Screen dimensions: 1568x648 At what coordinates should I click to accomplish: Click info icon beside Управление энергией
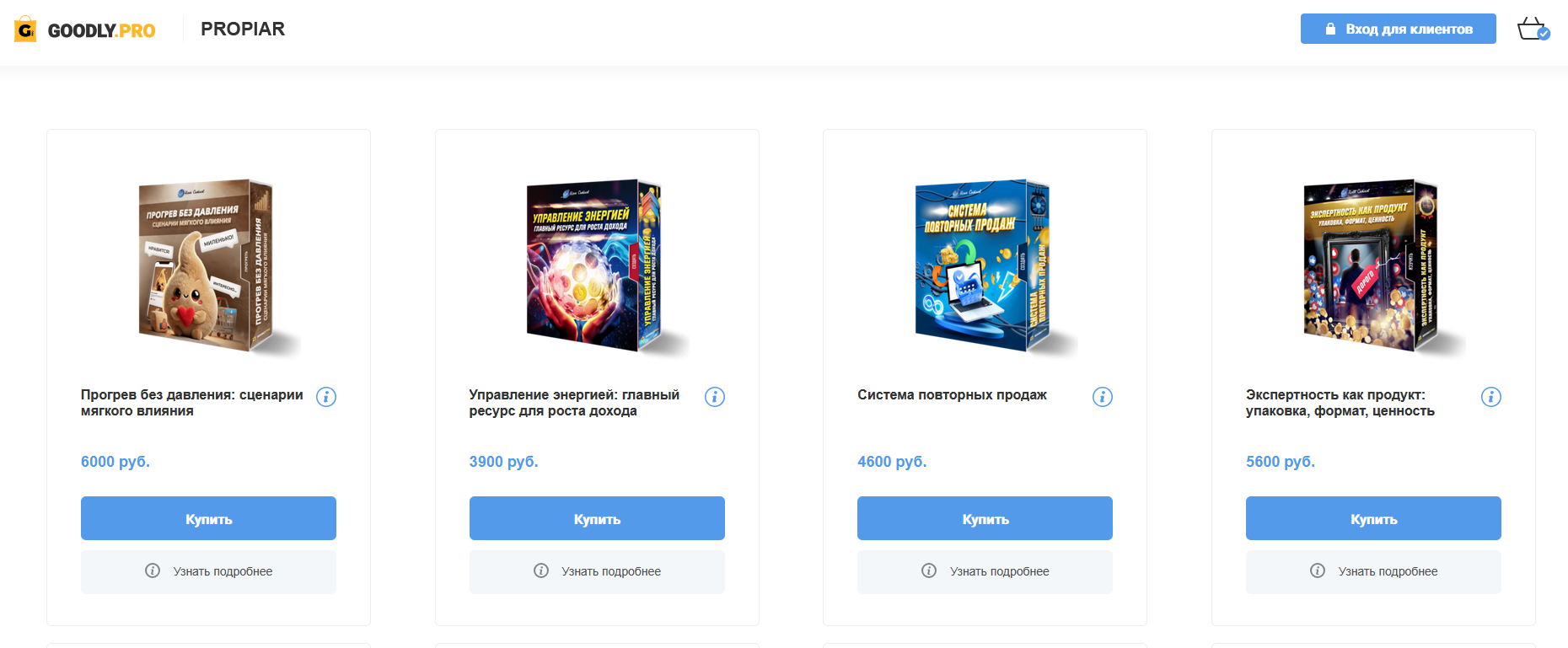(x=715, y=397)
